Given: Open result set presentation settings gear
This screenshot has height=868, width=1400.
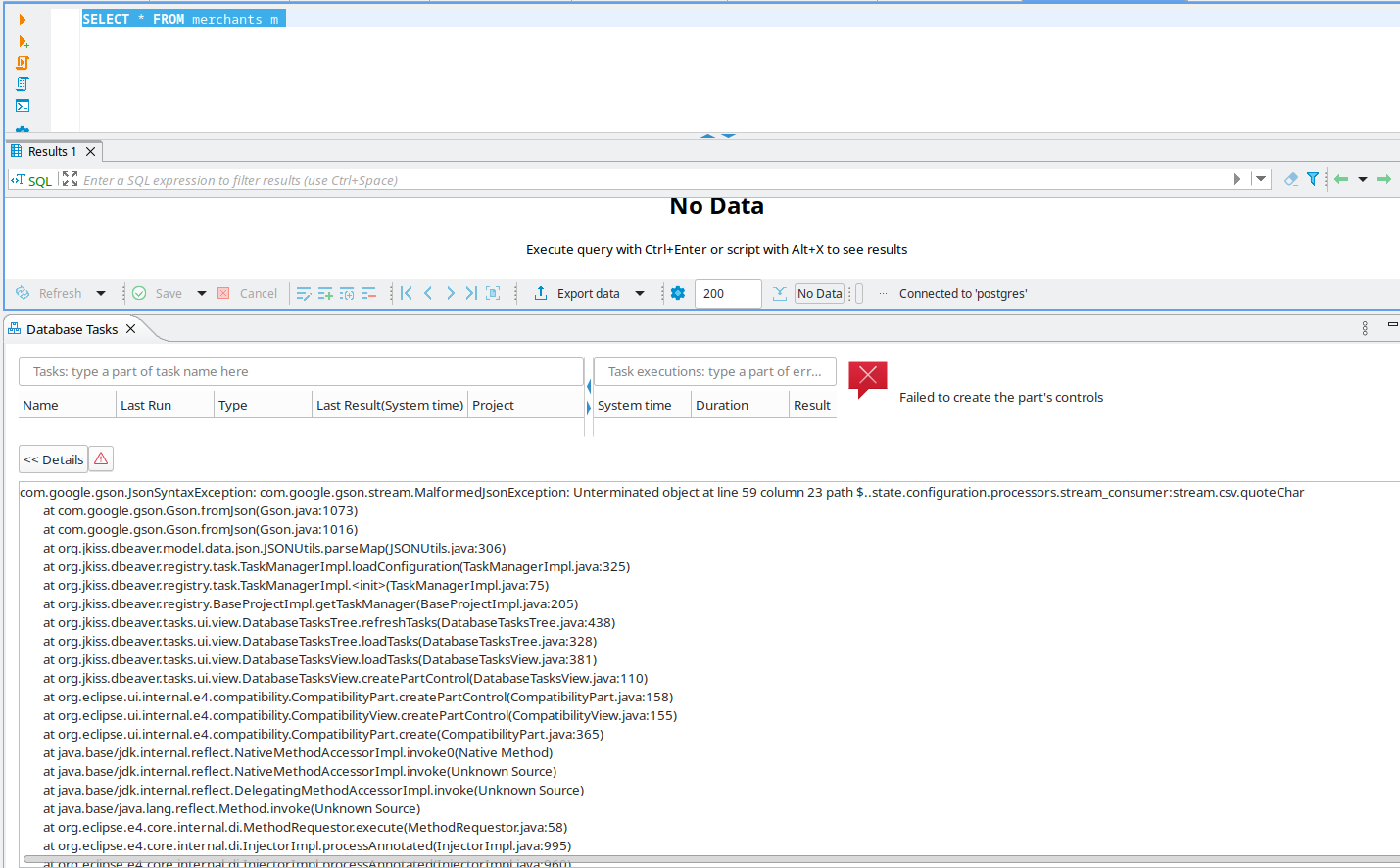Looking at the screenshot, I should (678, 293).
